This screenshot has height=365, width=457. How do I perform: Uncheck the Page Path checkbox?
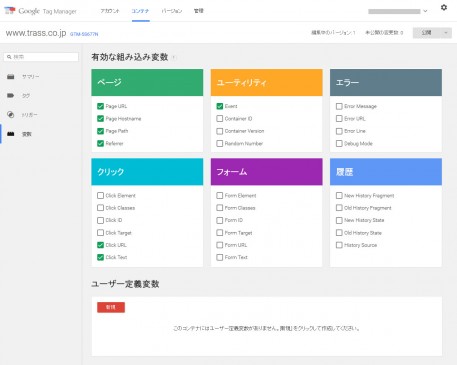[x=100, y=131]
